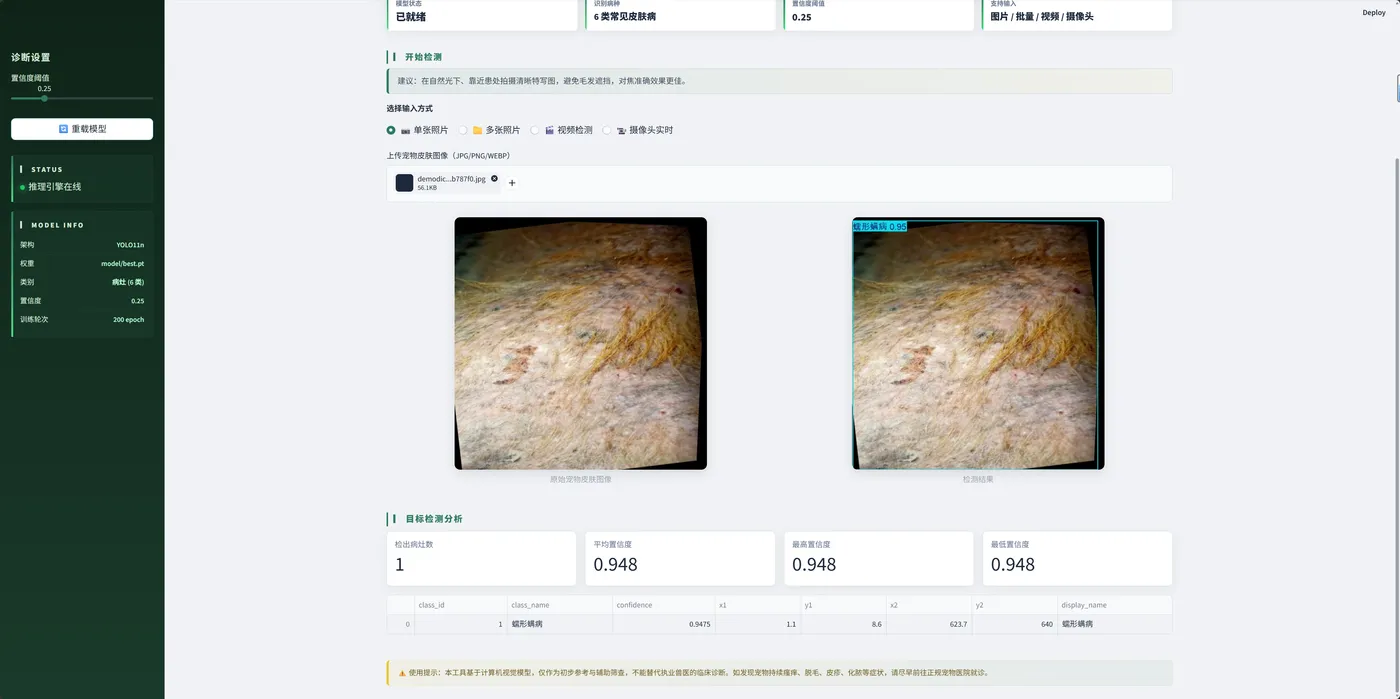Open the Deploy button
The width and height of the screenshot is (1400, 699).
(1373, 13)
